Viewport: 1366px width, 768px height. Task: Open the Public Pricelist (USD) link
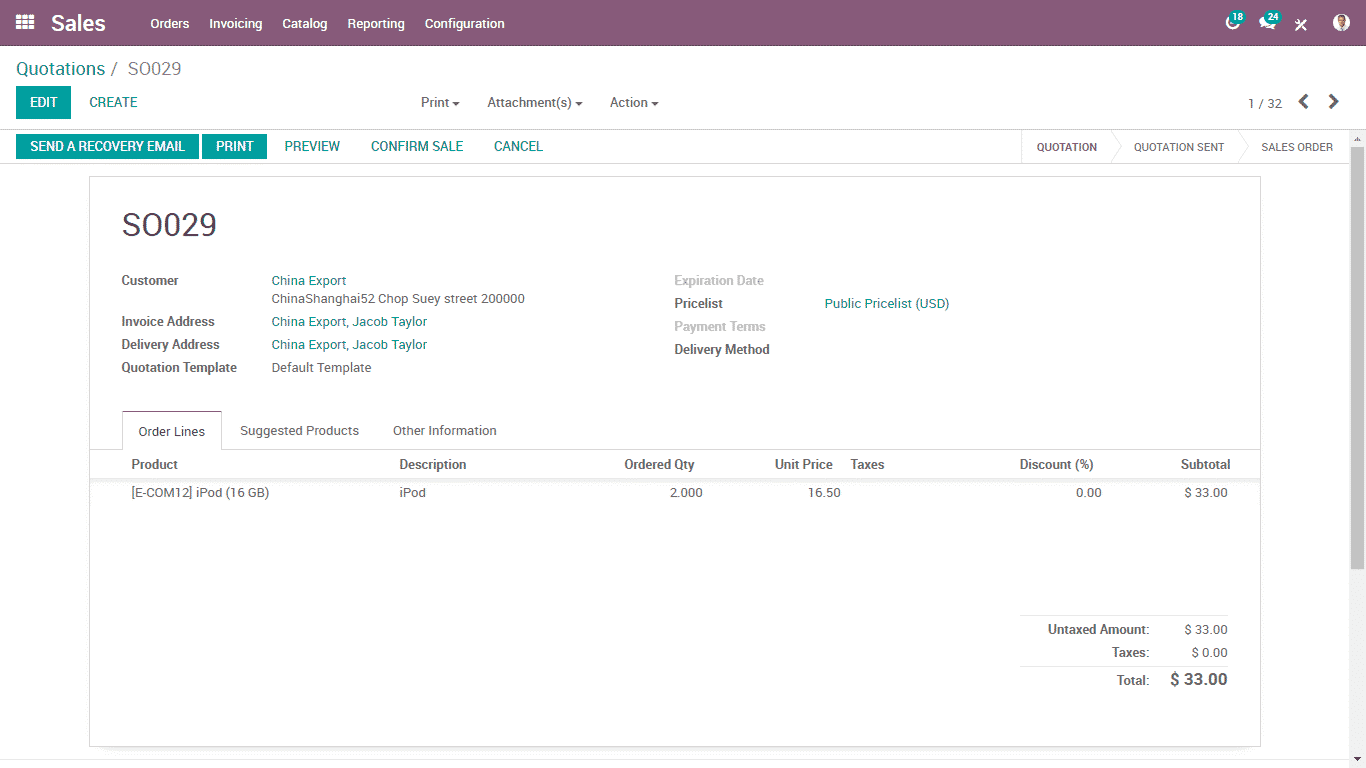coord(887,304)
